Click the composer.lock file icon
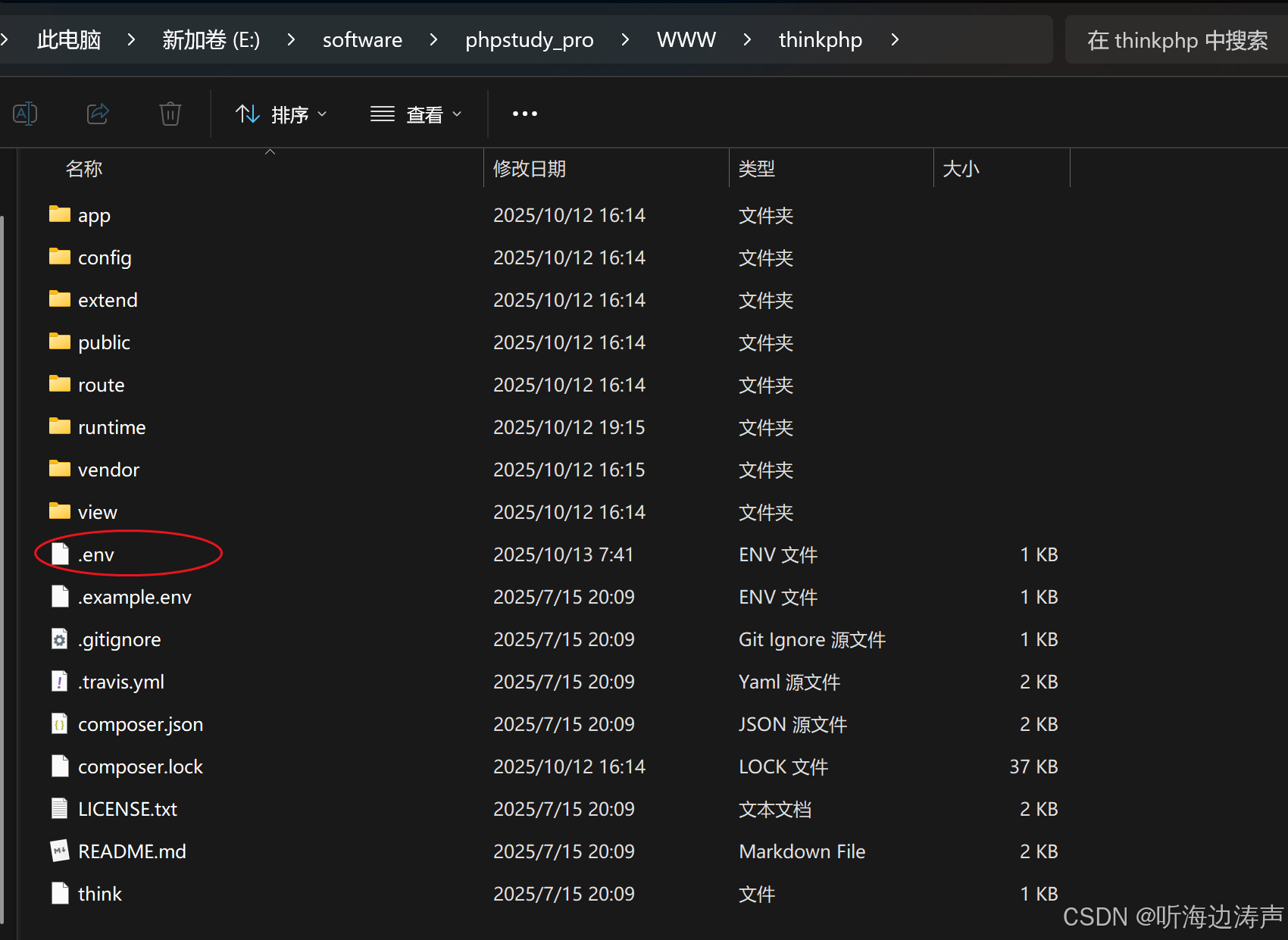Screen dimensions: 1288x940 tap(60, 766)
